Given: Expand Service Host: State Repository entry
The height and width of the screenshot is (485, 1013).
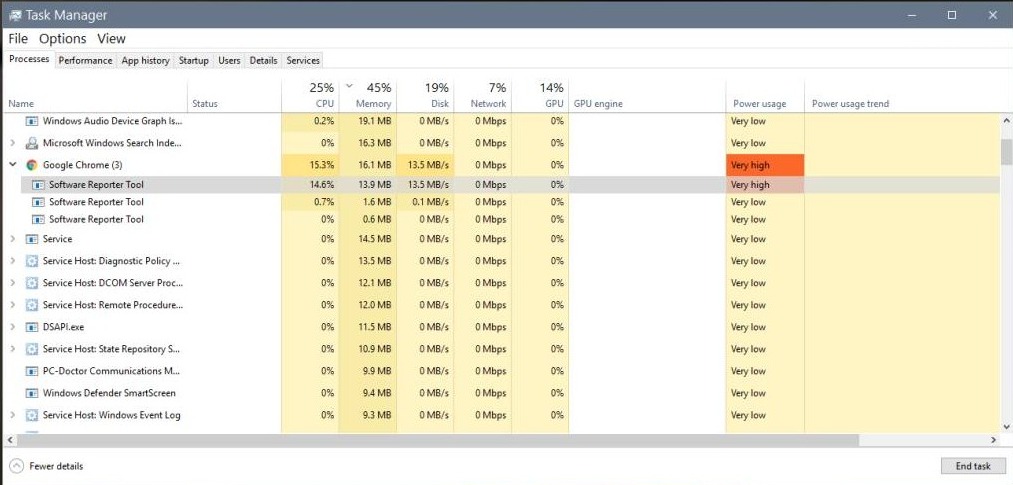Looking at the screenshot, I should pos(12,349).
